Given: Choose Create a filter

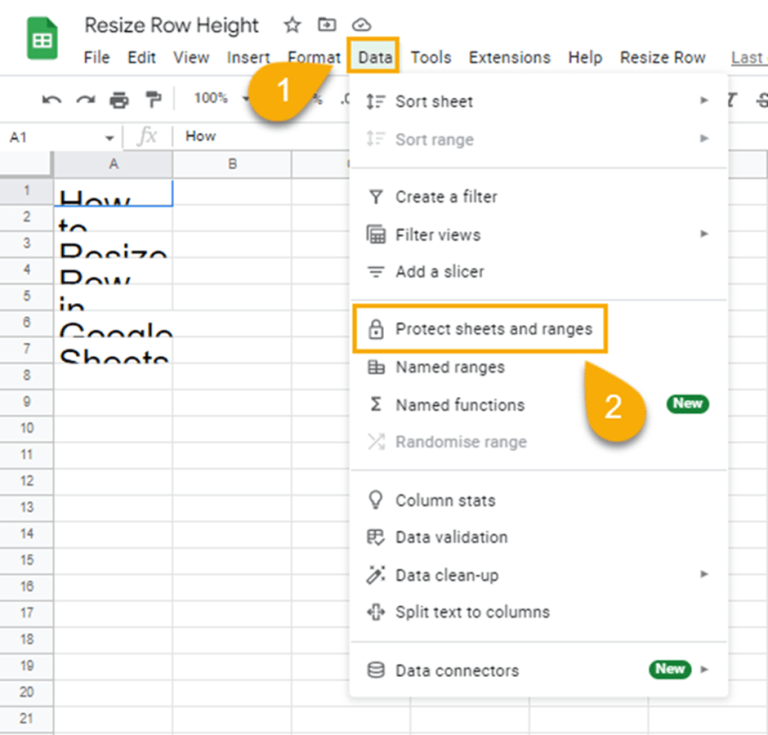Looking at the screenshot, I should click(539, 197).
